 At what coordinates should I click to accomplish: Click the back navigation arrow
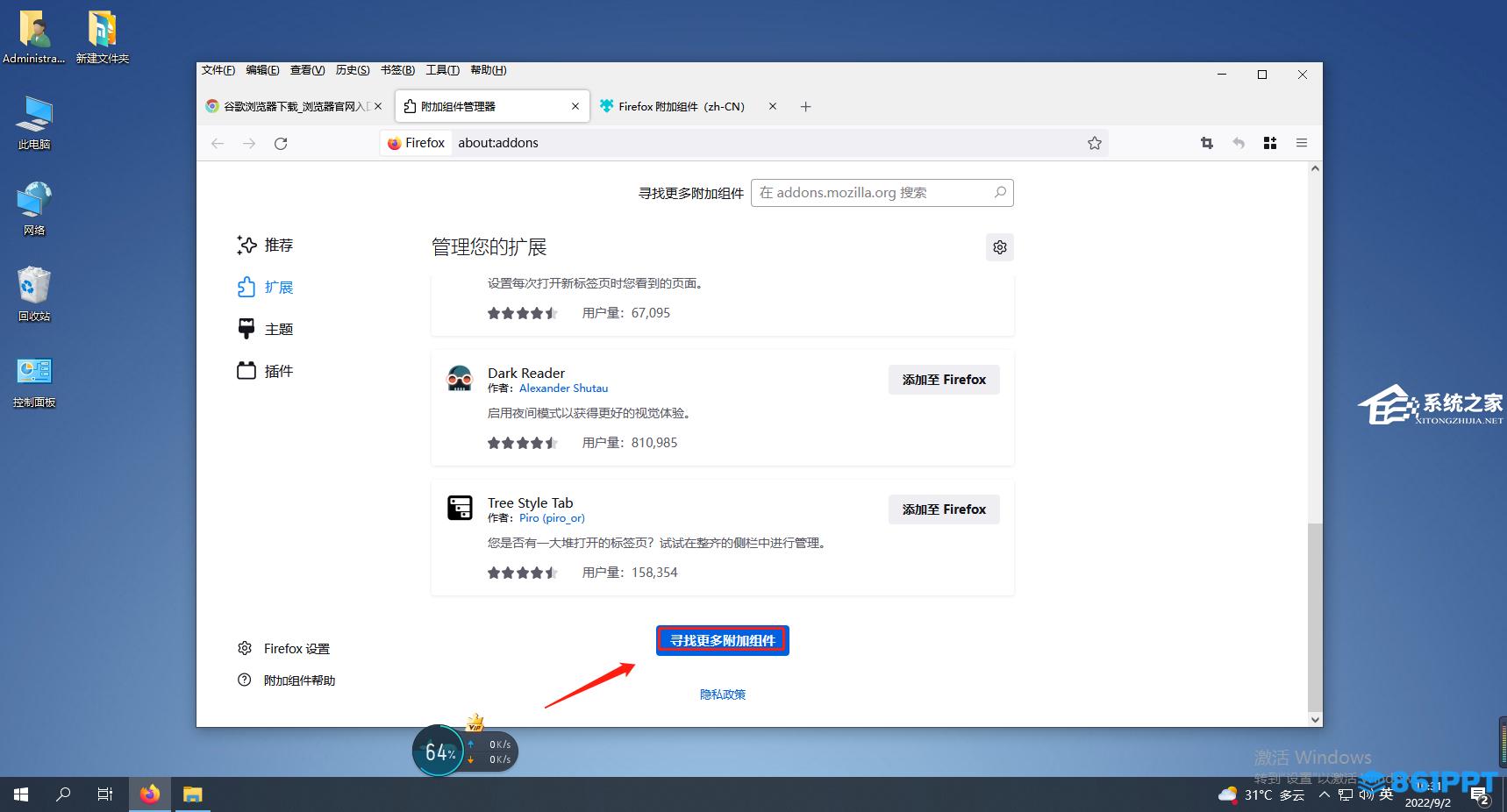(x=218, y=143)
